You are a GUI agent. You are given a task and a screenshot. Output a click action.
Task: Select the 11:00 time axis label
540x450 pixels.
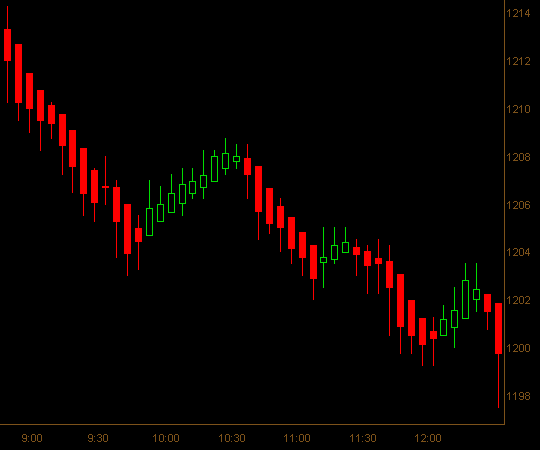tap(297, 438)
